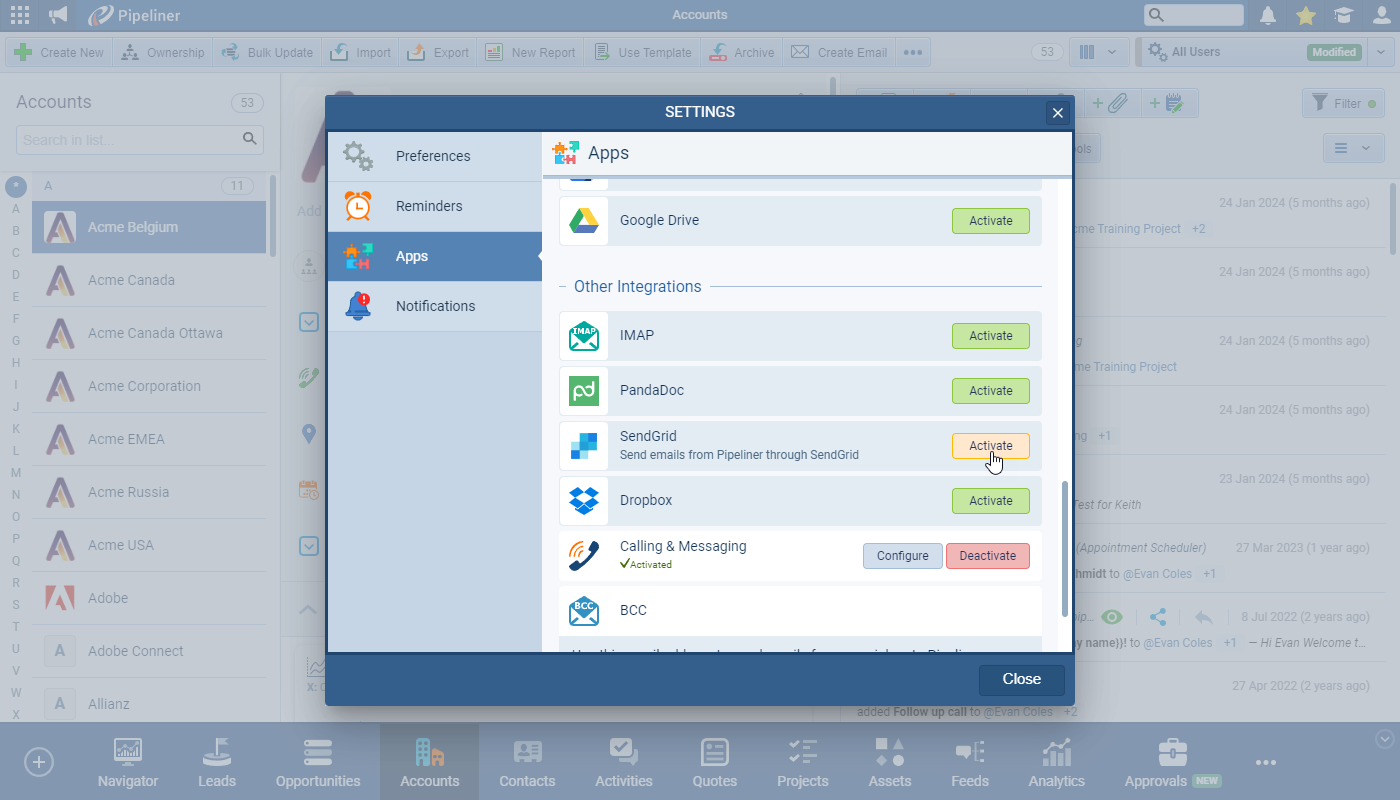Open the Notifications settings tab
This screenshot has width=1400, height=800.
[x=434, y=306]
